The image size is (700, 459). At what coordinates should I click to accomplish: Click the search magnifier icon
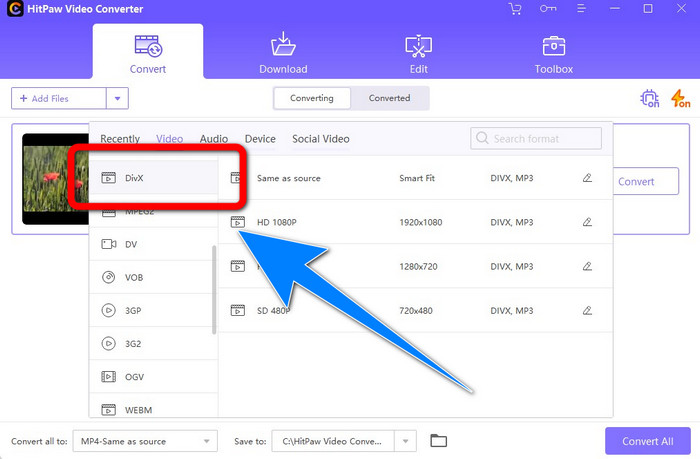pos(482,138)
